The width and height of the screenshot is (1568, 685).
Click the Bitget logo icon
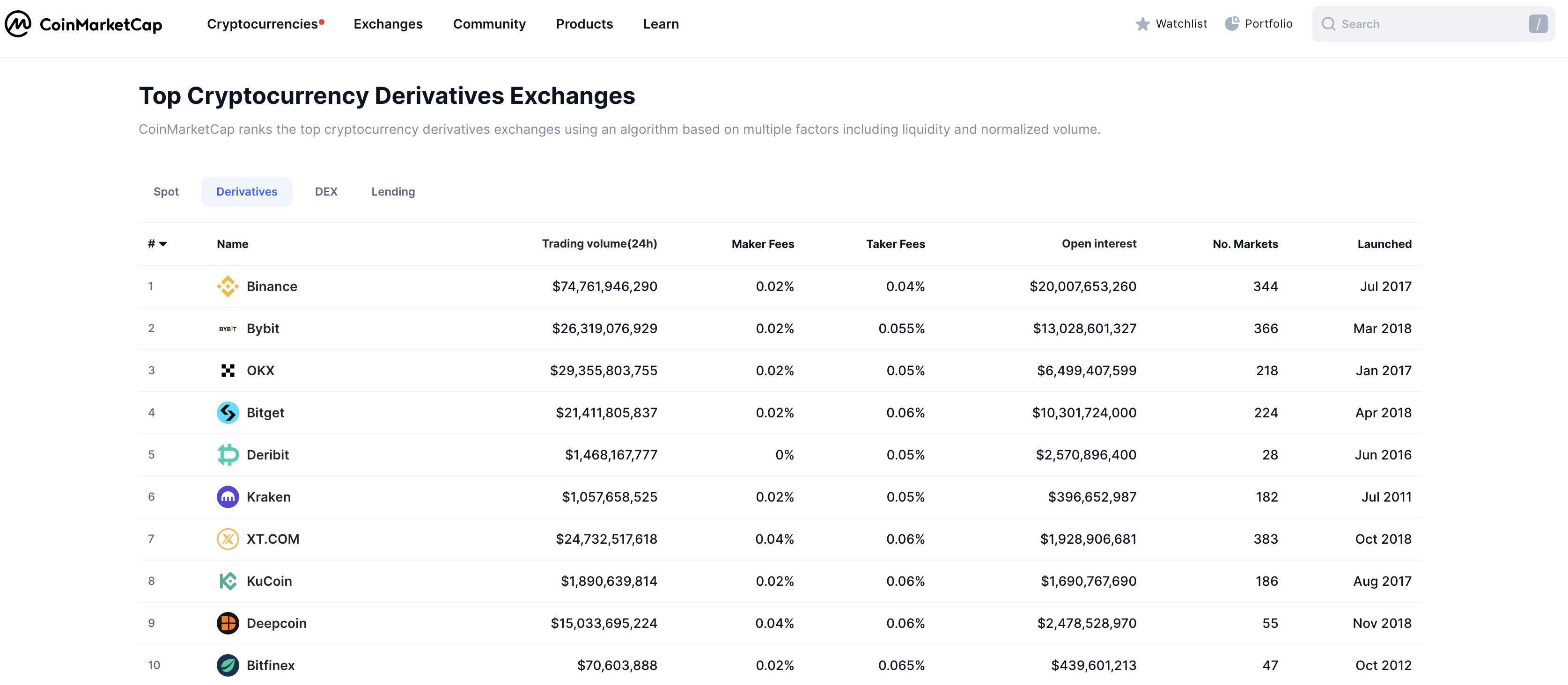(228, 413)
